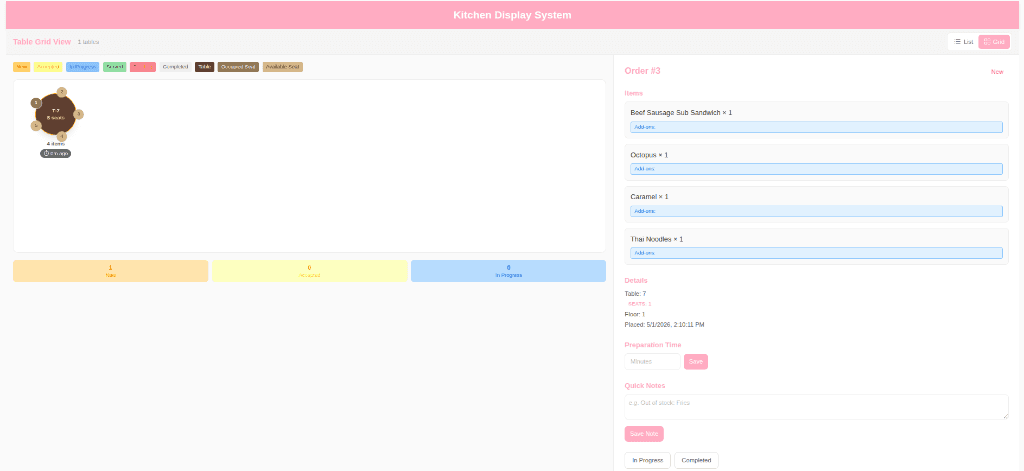Switch to List view
Screen dimensions: 1024x471
(x=963, y=42)
